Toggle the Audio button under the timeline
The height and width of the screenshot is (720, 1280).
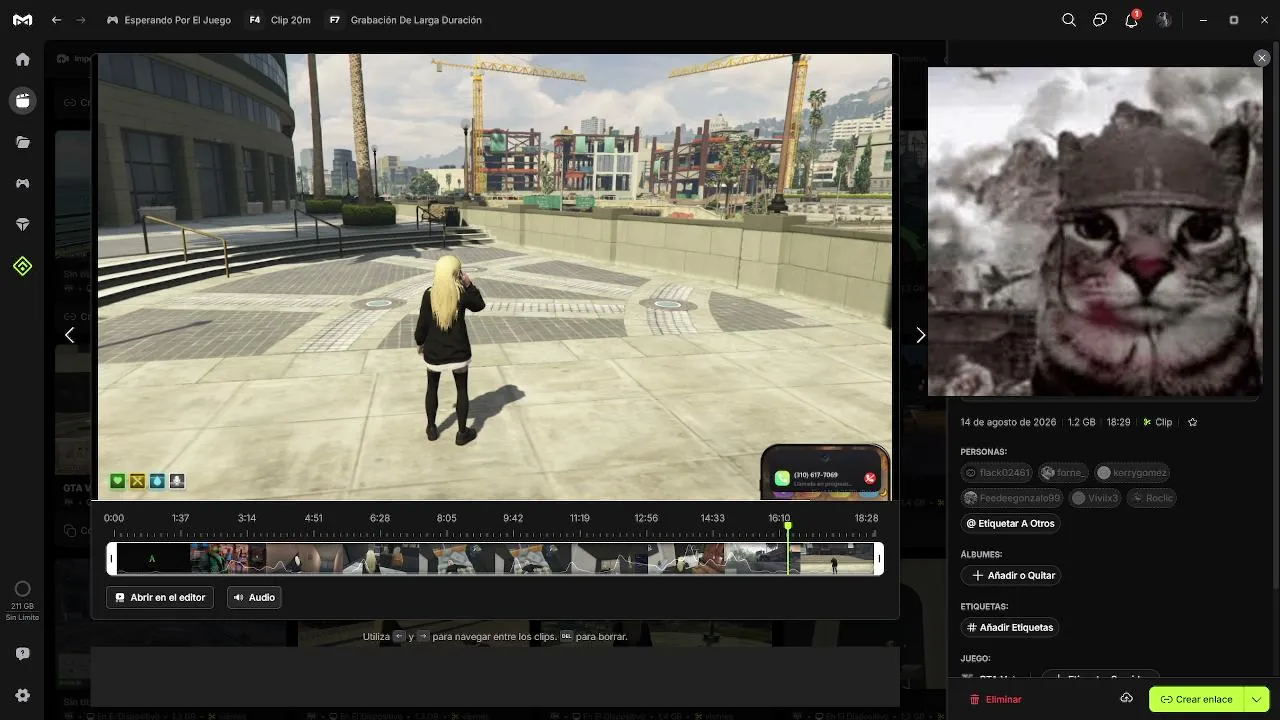[254, 597]
